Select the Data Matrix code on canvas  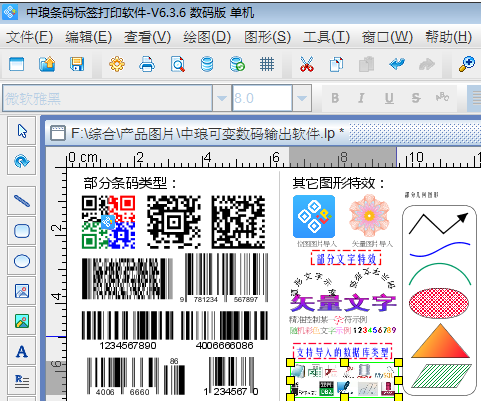tap(238, 222)
